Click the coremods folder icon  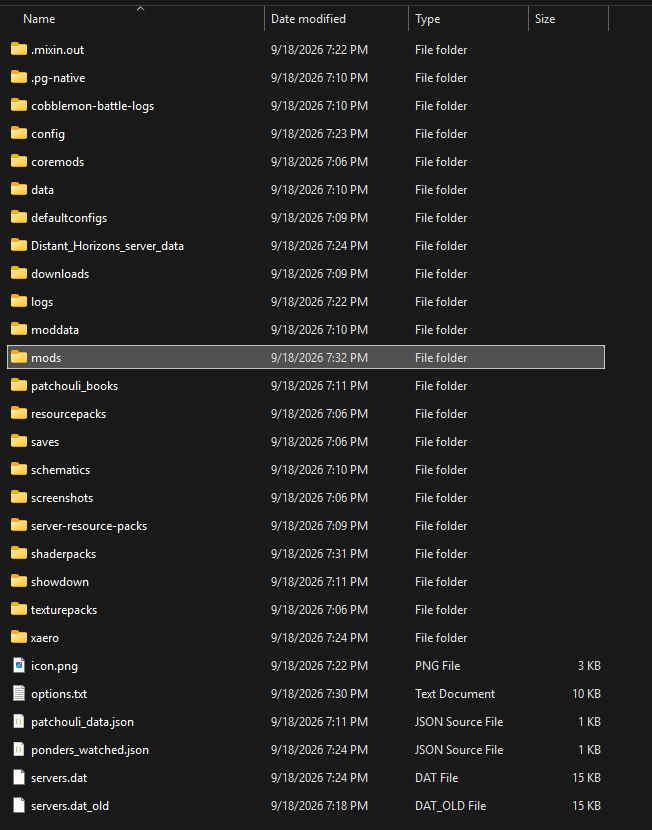click(19, 161)
